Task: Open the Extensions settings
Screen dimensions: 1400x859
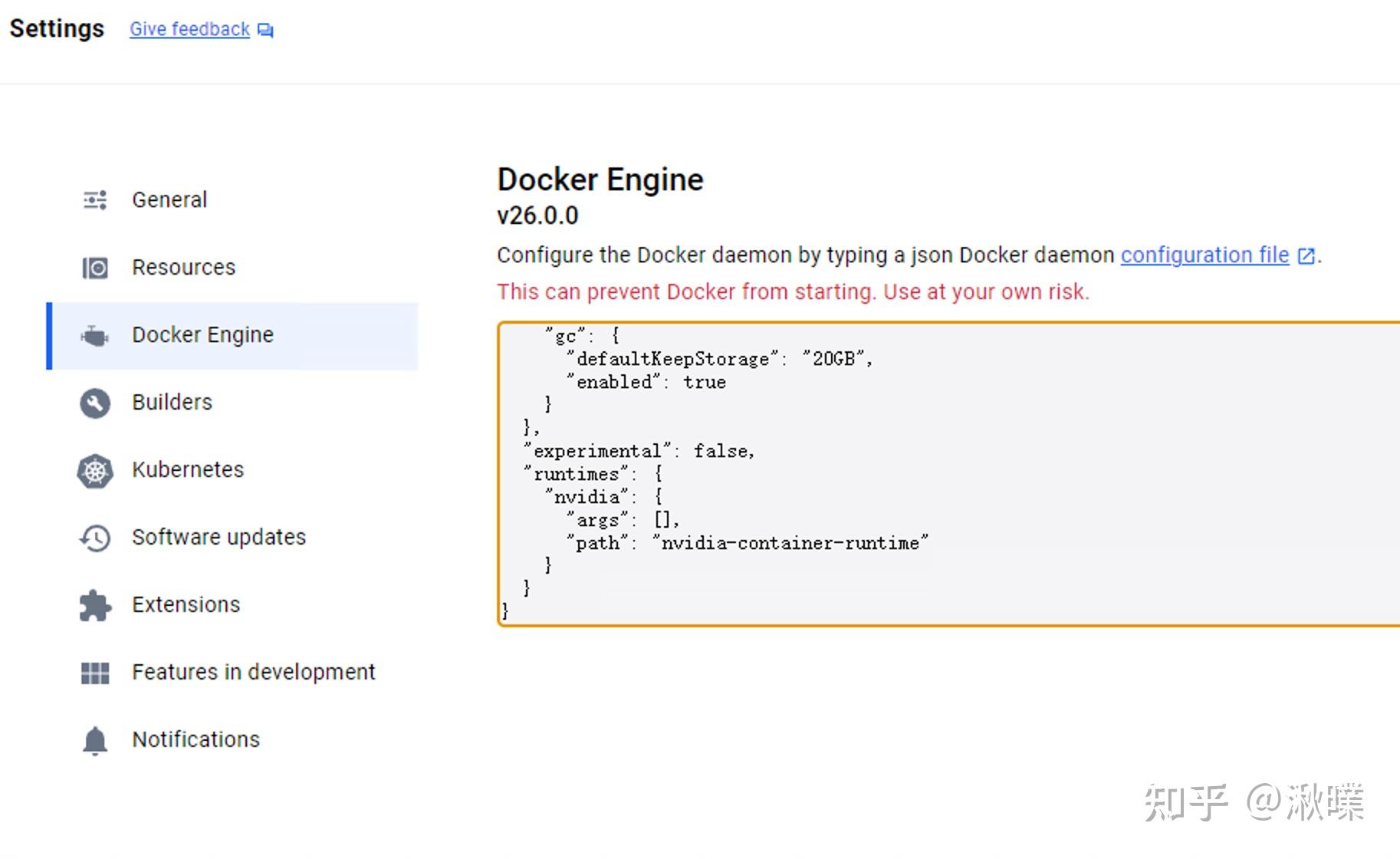Action: coord(232,605)
